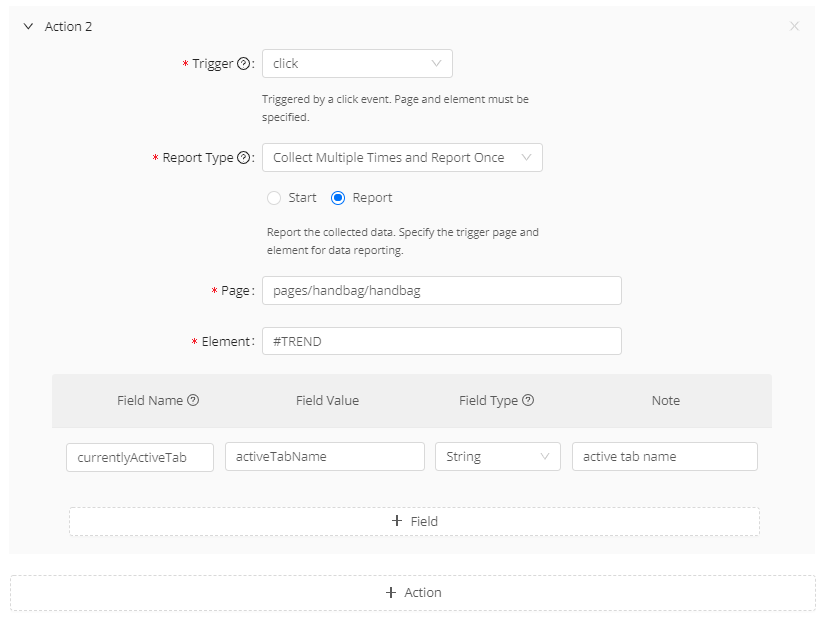Collapse the Action 2 section chevron
Screen dimensions: 829x623
(x=28, y=27)
